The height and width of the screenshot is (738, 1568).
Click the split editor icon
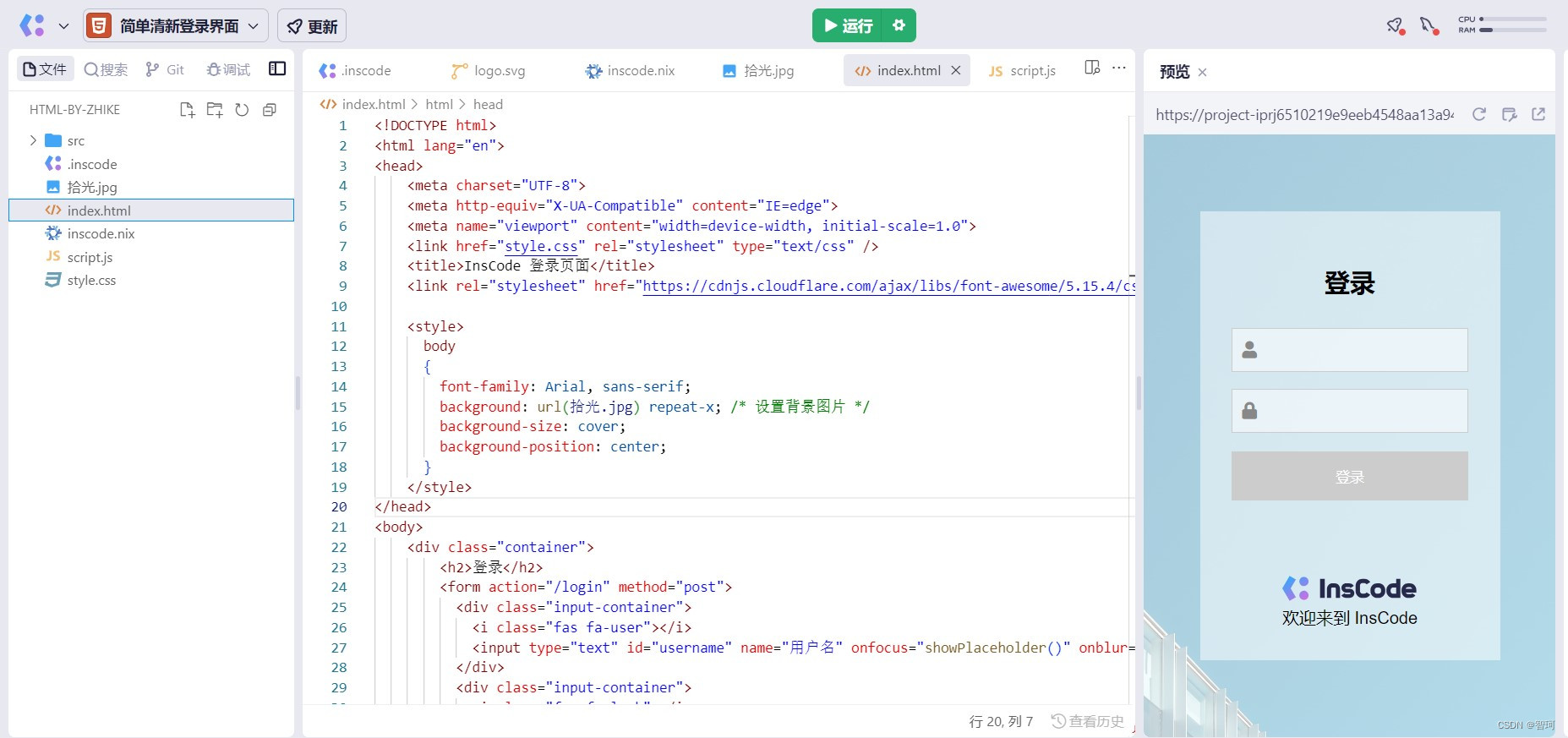[1092, 68]
